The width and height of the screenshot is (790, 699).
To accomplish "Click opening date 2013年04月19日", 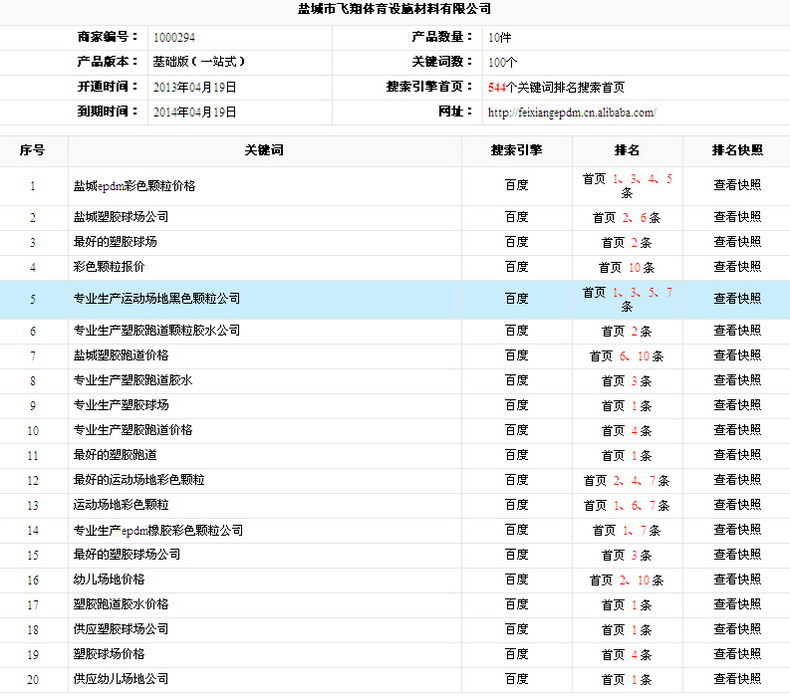I will (194, 87).
